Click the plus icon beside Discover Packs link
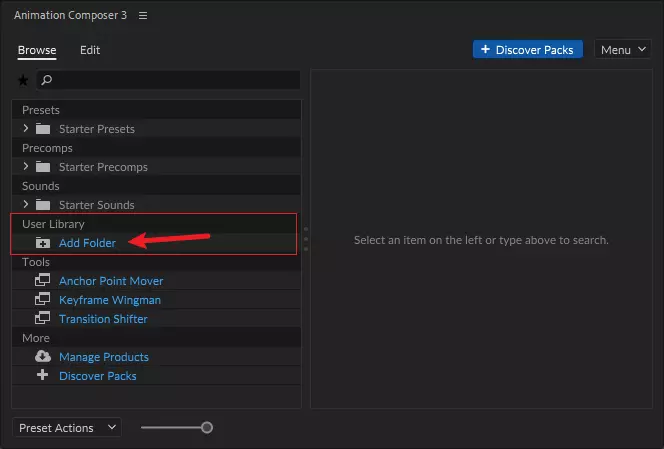 pos(42,375)
